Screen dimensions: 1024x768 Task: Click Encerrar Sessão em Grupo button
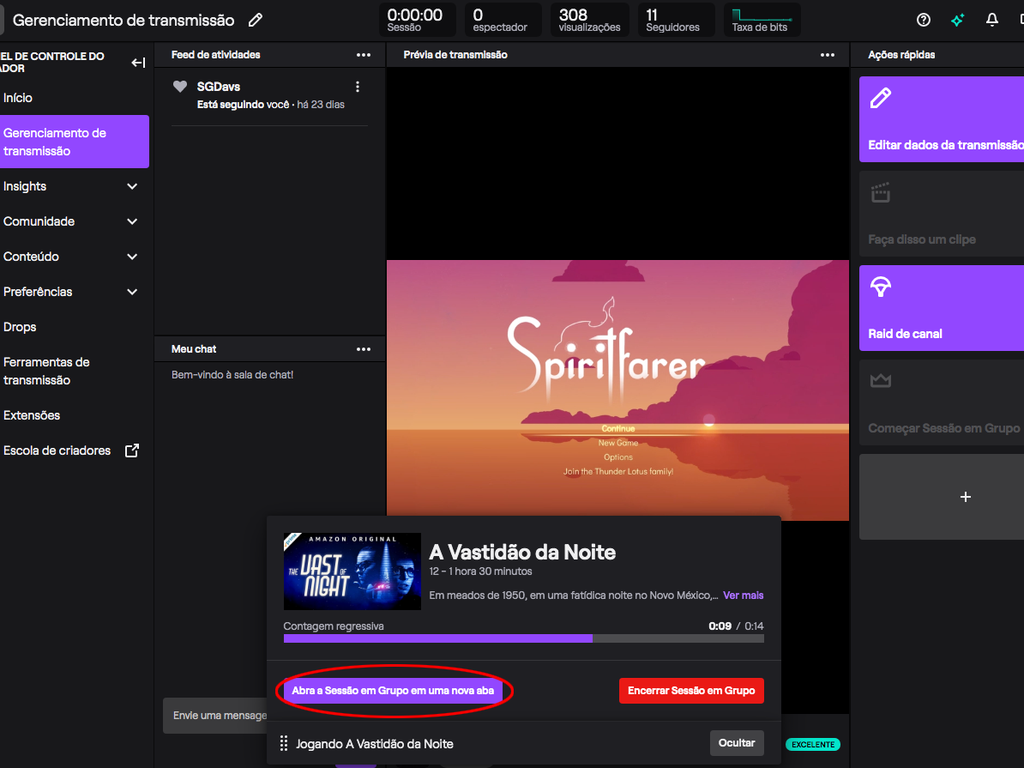(691, 690)
